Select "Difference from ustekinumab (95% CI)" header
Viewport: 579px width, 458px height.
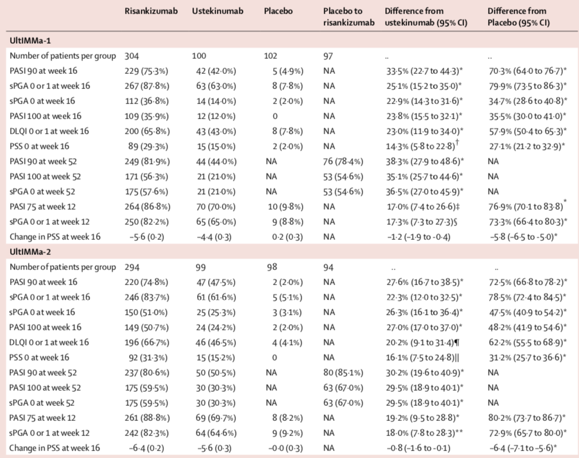[426, 17]
